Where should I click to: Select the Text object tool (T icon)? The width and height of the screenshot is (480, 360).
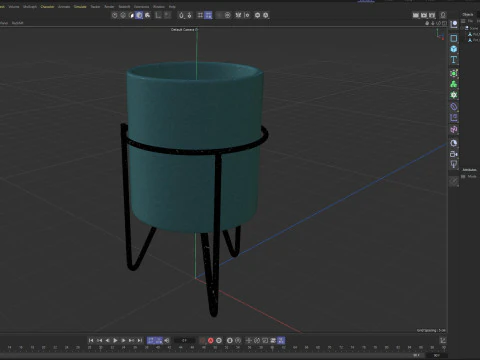point(454,60)
